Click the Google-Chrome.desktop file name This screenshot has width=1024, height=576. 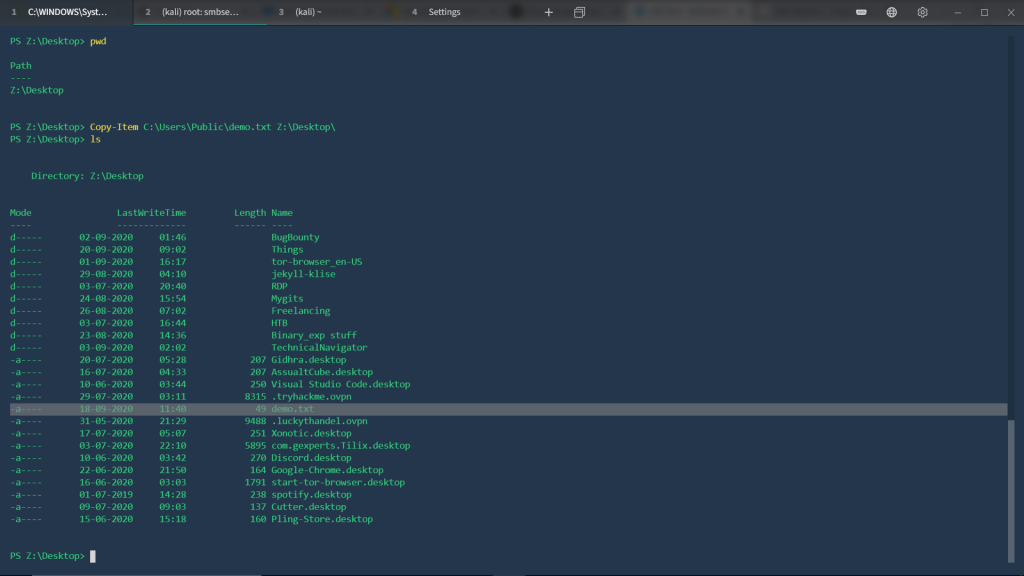327,470
